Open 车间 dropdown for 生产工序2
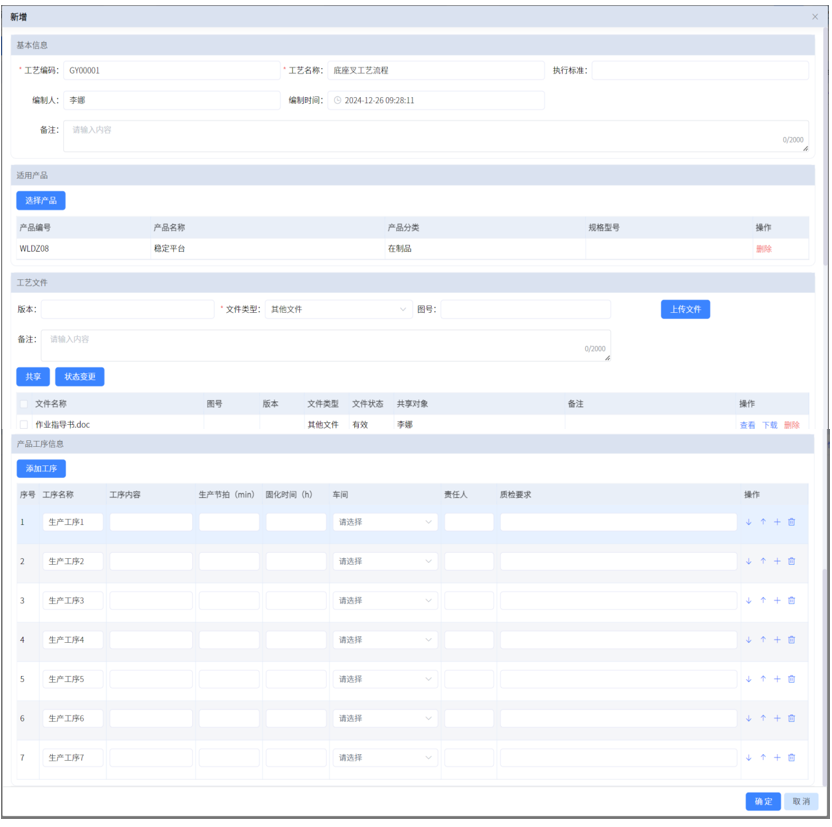The width and height of the screenshot is (832, 827). pyautogui.click(x=385, y=561)
